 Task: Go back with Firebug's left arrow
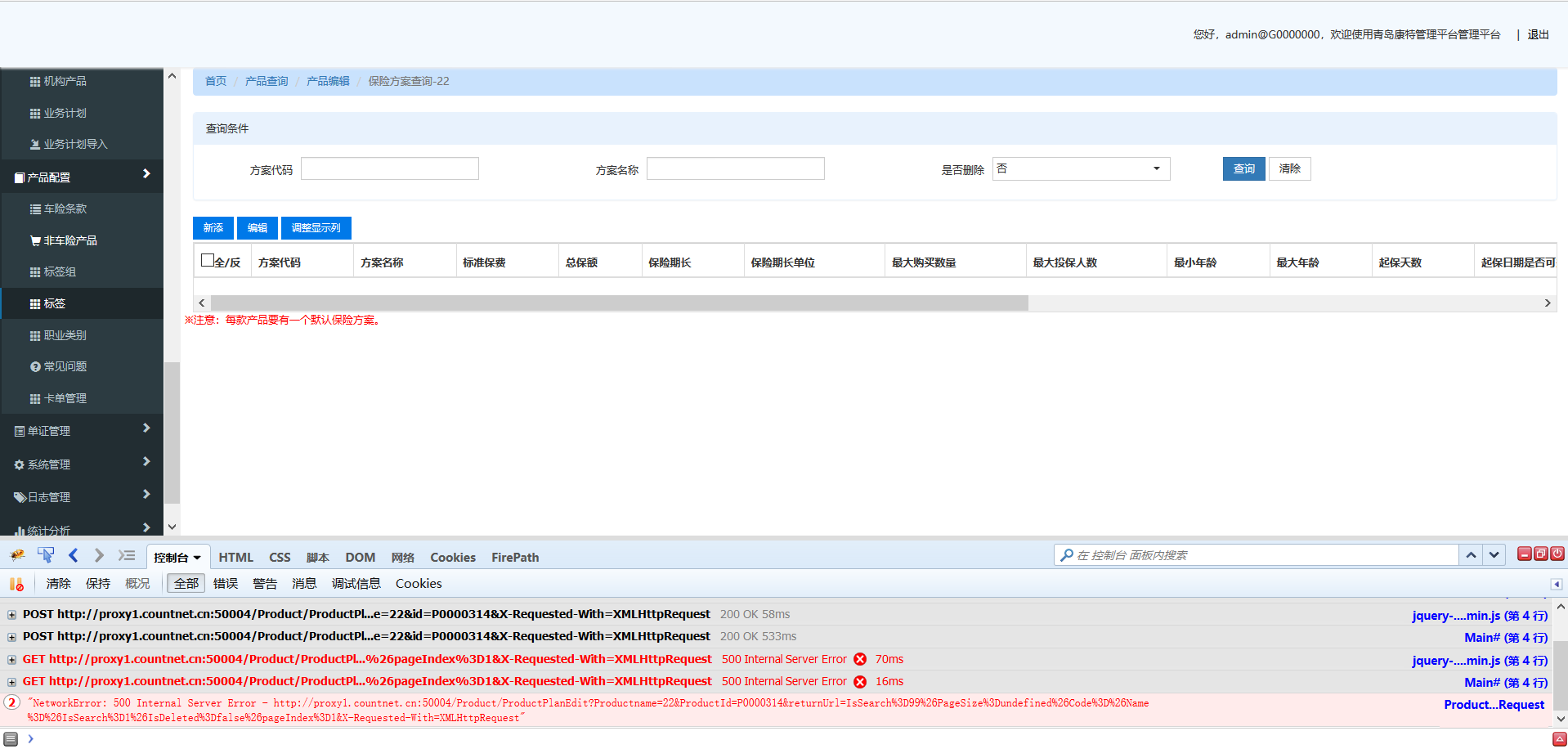coord(74,555)
